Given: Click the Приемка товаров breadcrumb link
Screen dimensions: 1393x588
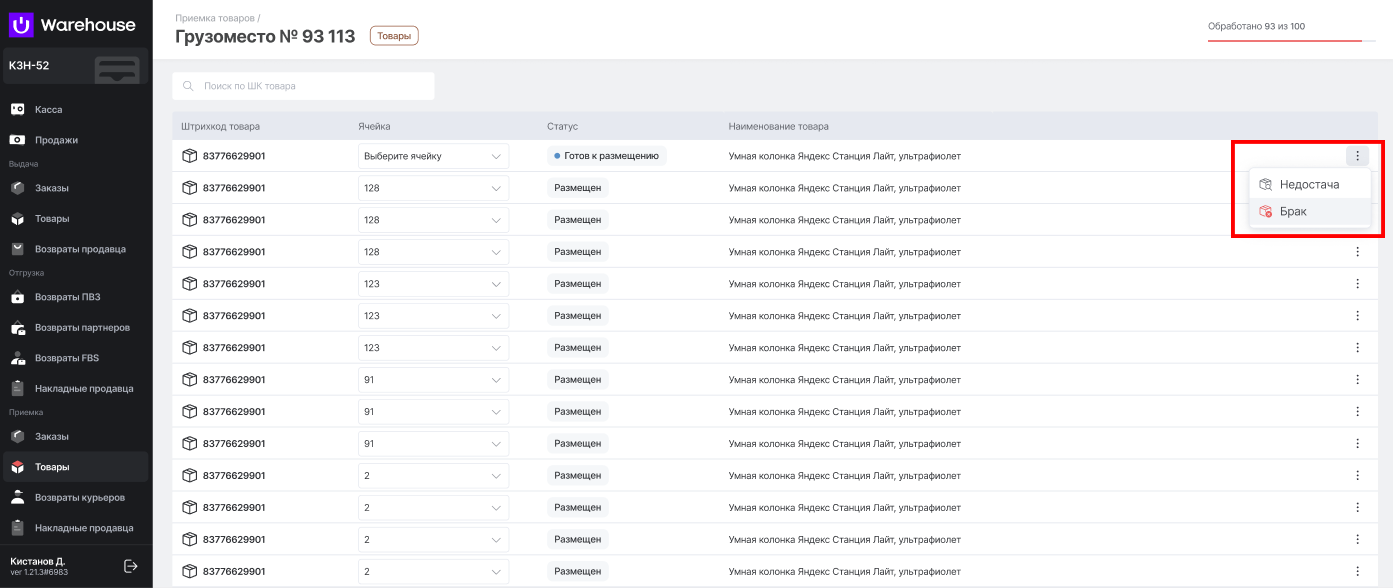Looking at the screenshot, I should (x=215, y=18).
